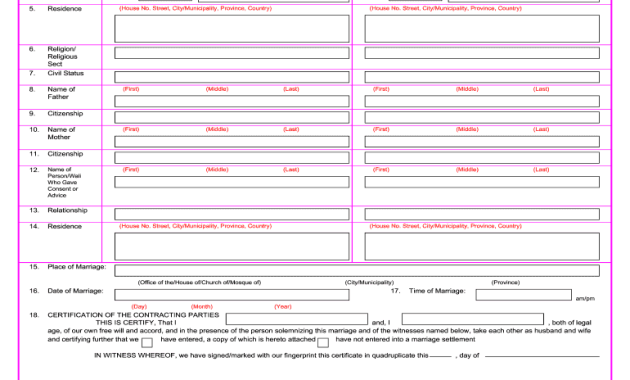Click the 'Place of Marriage:' label
Screen dimensions: 630x380
(77, 267)
